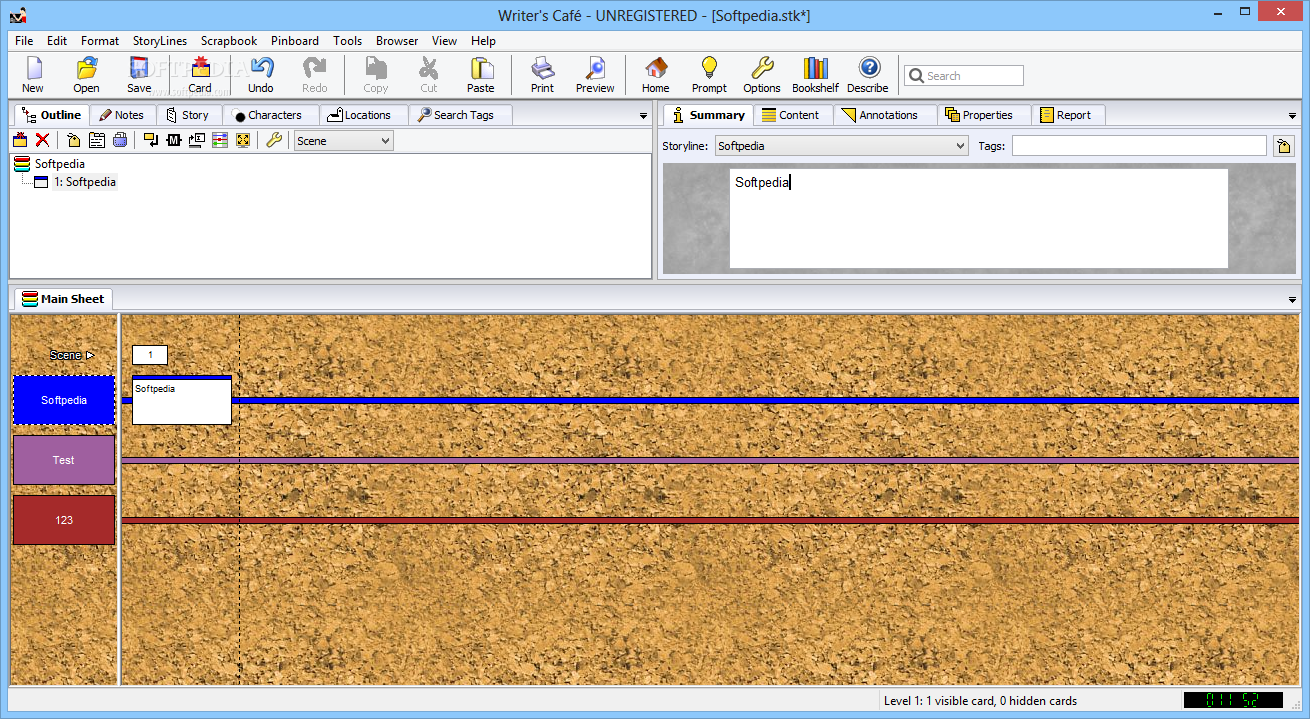Select the blue Softpedia storyline label

(x=64, y=400)
